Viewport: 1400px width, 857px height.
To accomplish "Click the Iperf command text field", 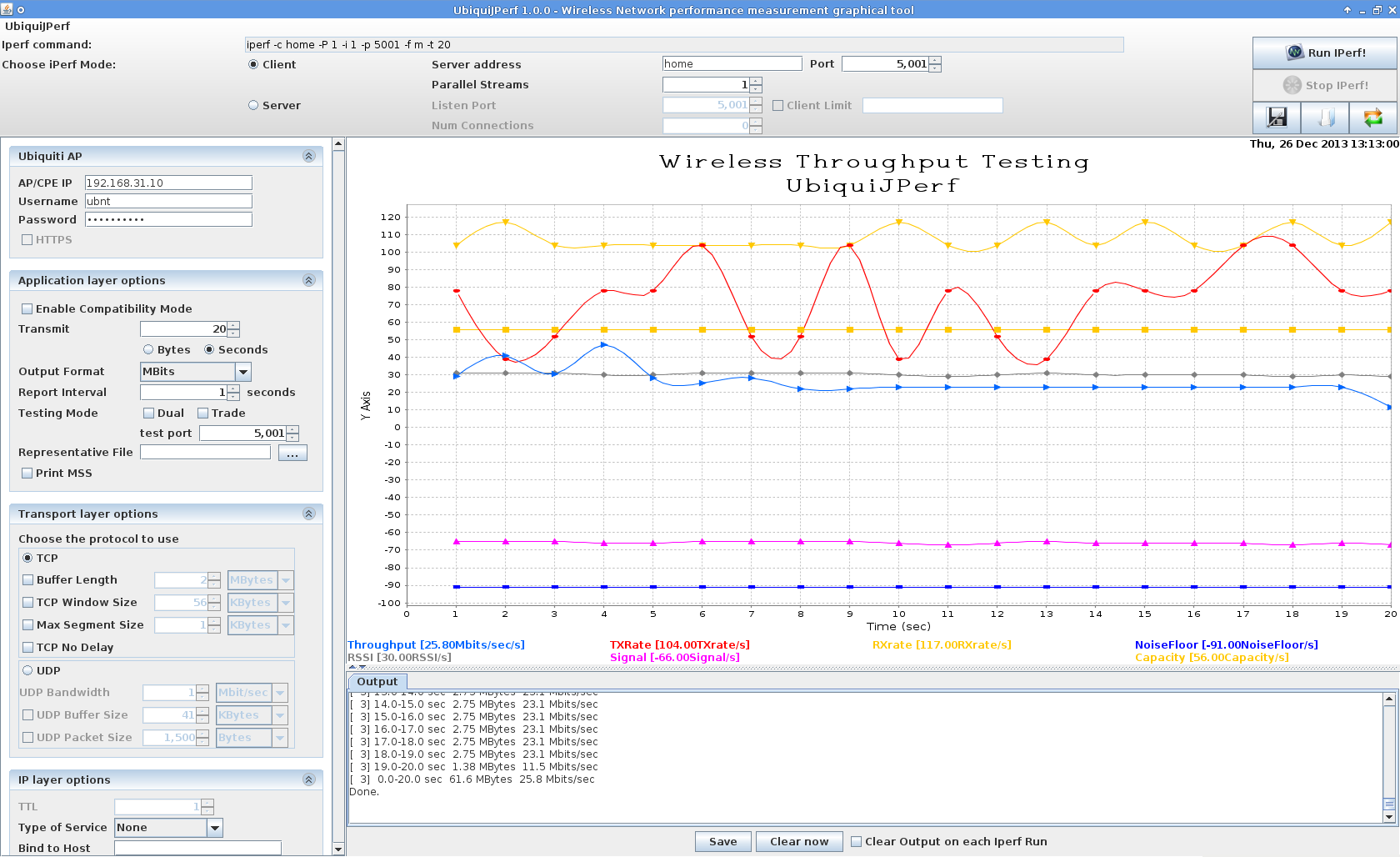I will [684, 44].
